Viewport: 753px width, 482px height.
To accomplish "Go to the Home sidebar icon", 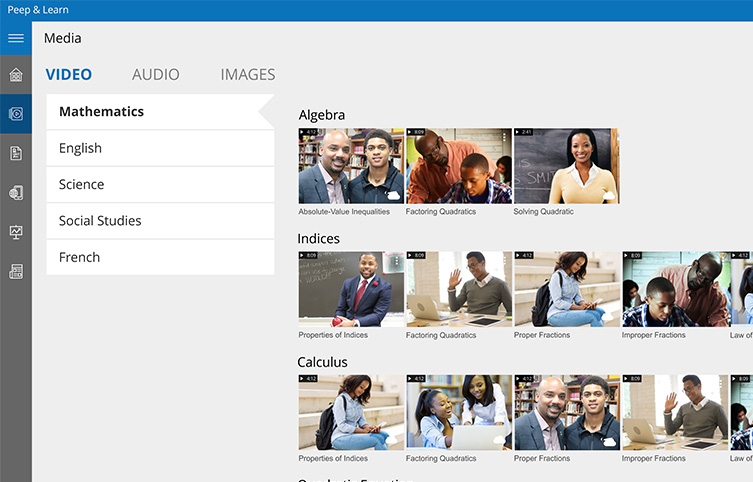I will coord(16,74).
